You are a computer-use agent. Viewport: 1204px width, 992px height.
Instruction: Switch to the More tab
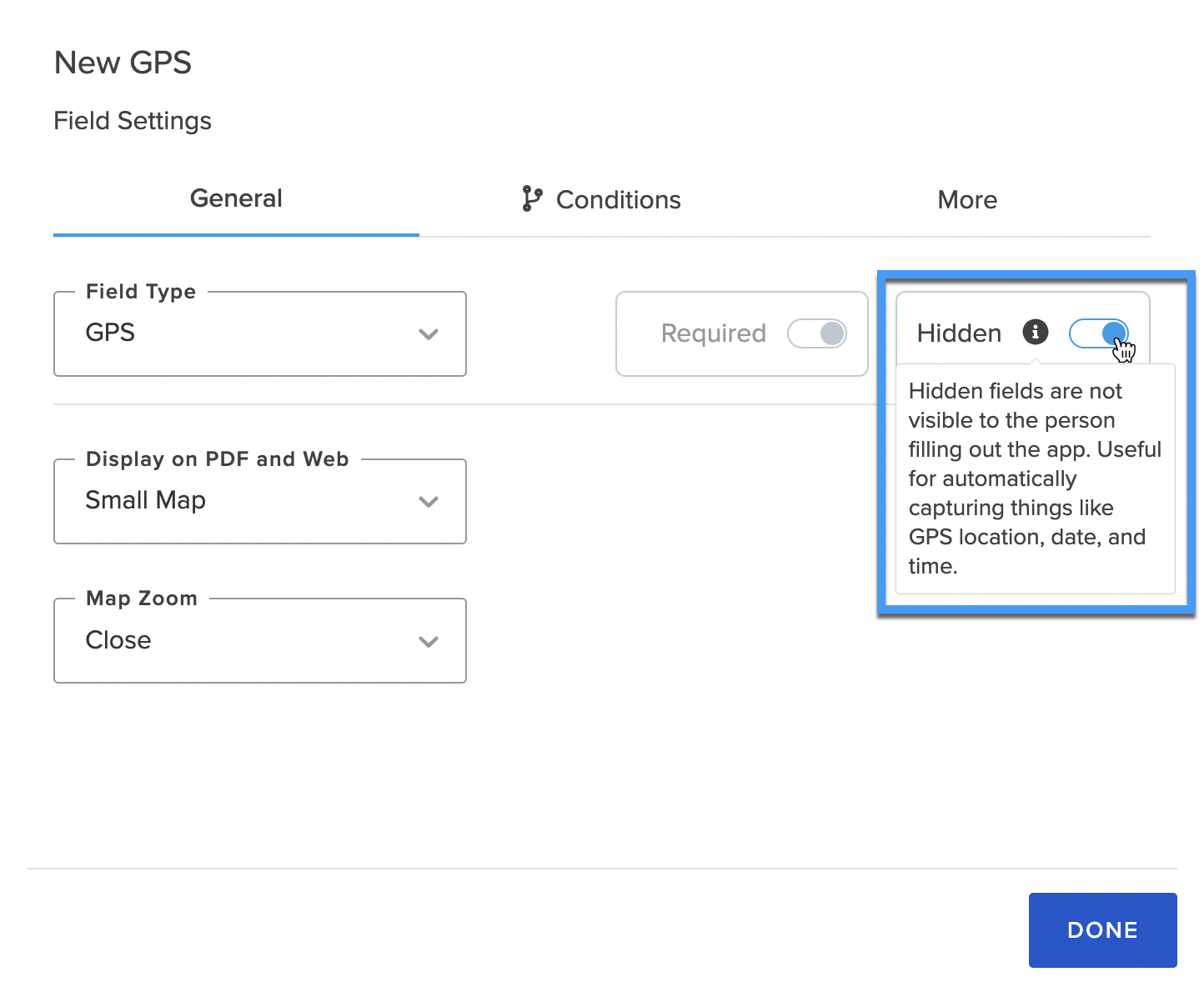click(967, 199)
